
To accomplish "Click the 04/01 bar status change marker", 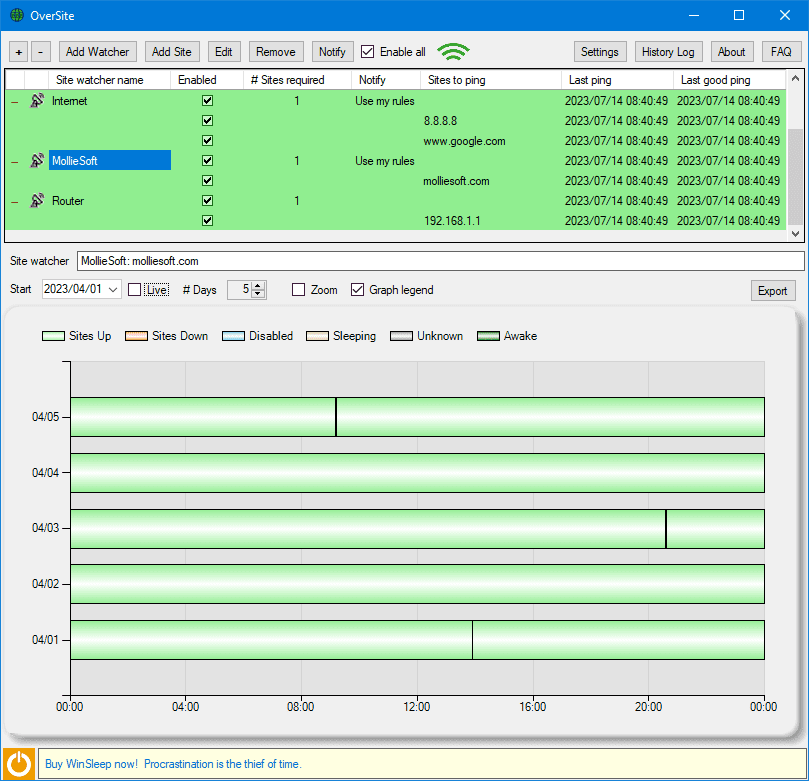I will tap(472, 640).
